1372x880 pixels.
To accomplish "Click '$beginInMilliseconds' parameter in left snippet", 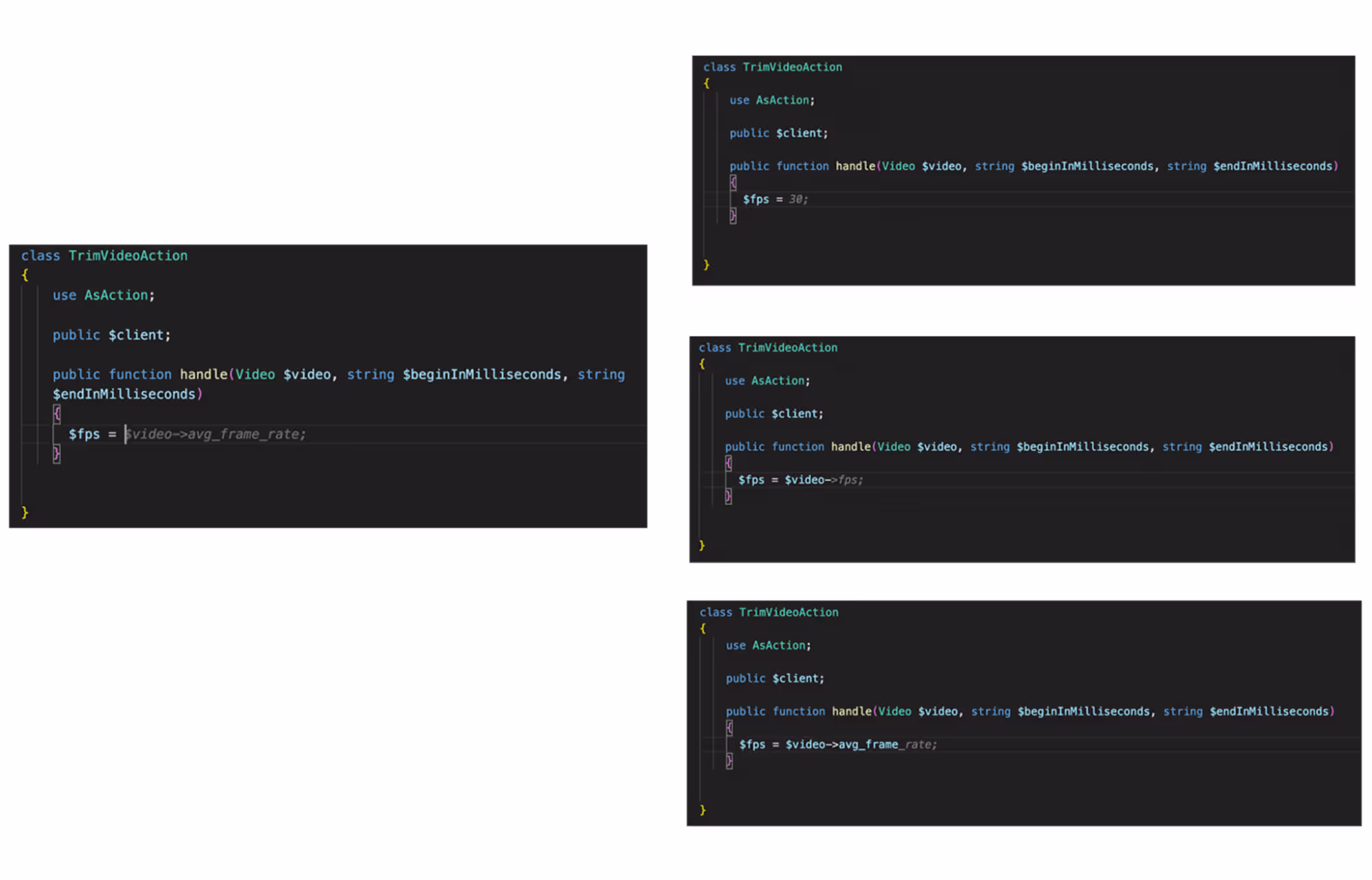I will click(x=482, y=374).
